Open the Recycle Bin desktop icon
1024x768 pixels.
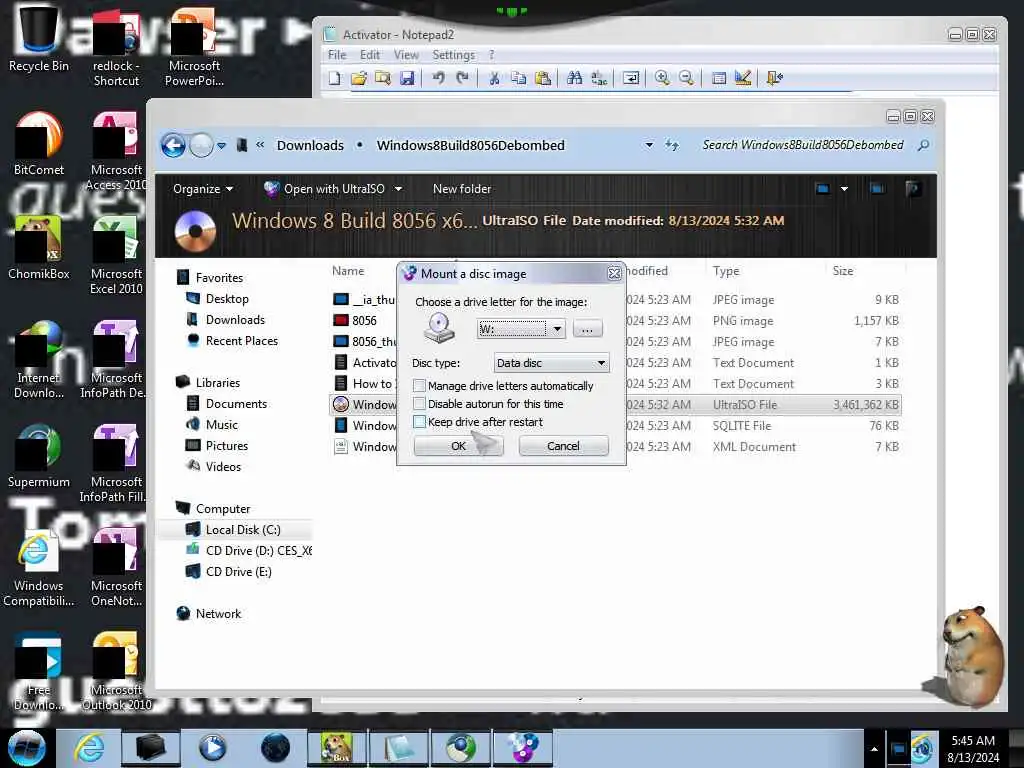click(x=38, y=39)
